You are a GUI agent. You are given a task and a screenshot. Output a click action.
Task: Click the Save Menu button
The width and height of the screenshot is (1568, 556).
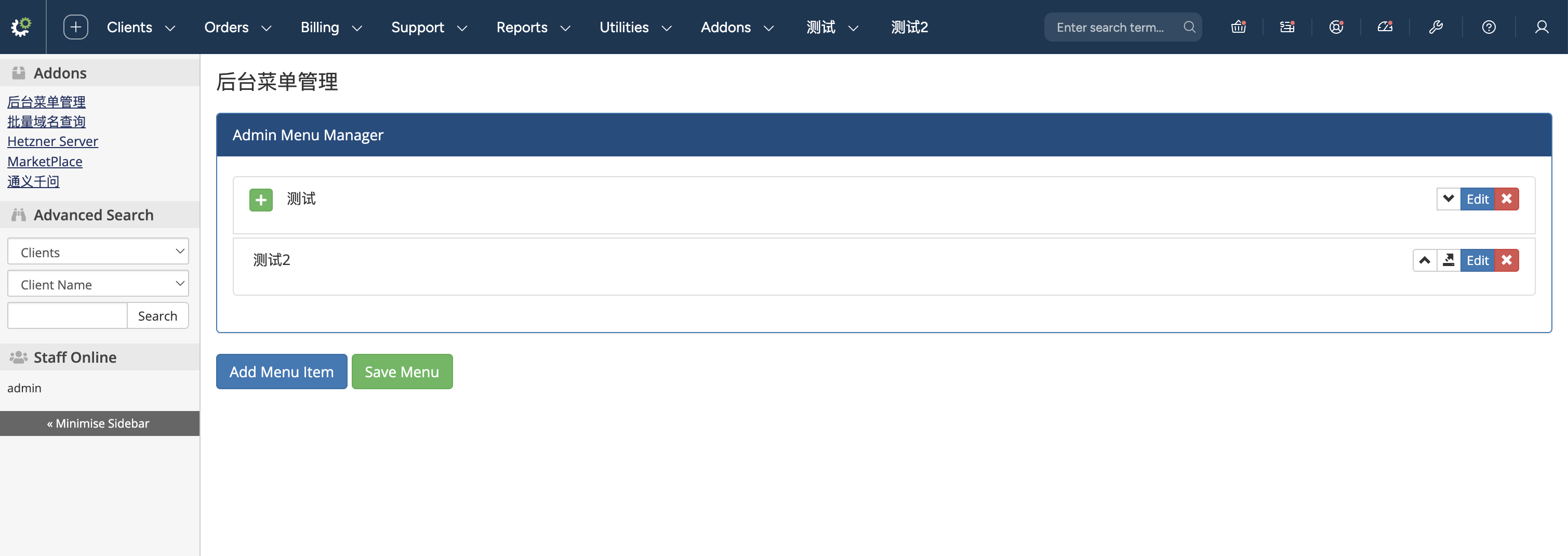click(402, 372)
